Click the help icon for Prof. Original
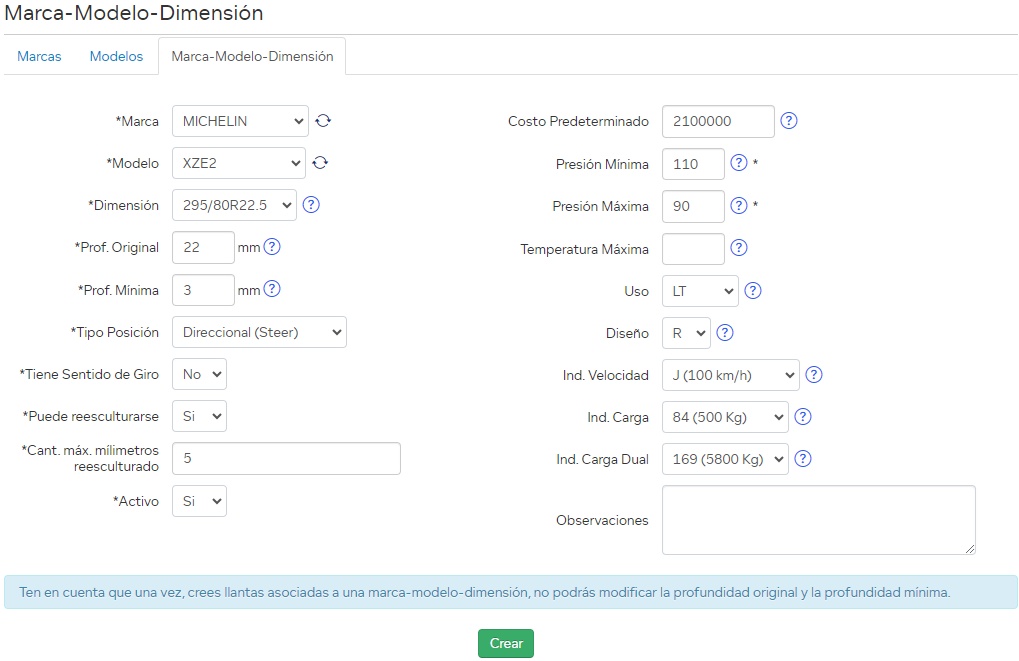Viewport: 1019px width, 661px height. coord(272,247)
